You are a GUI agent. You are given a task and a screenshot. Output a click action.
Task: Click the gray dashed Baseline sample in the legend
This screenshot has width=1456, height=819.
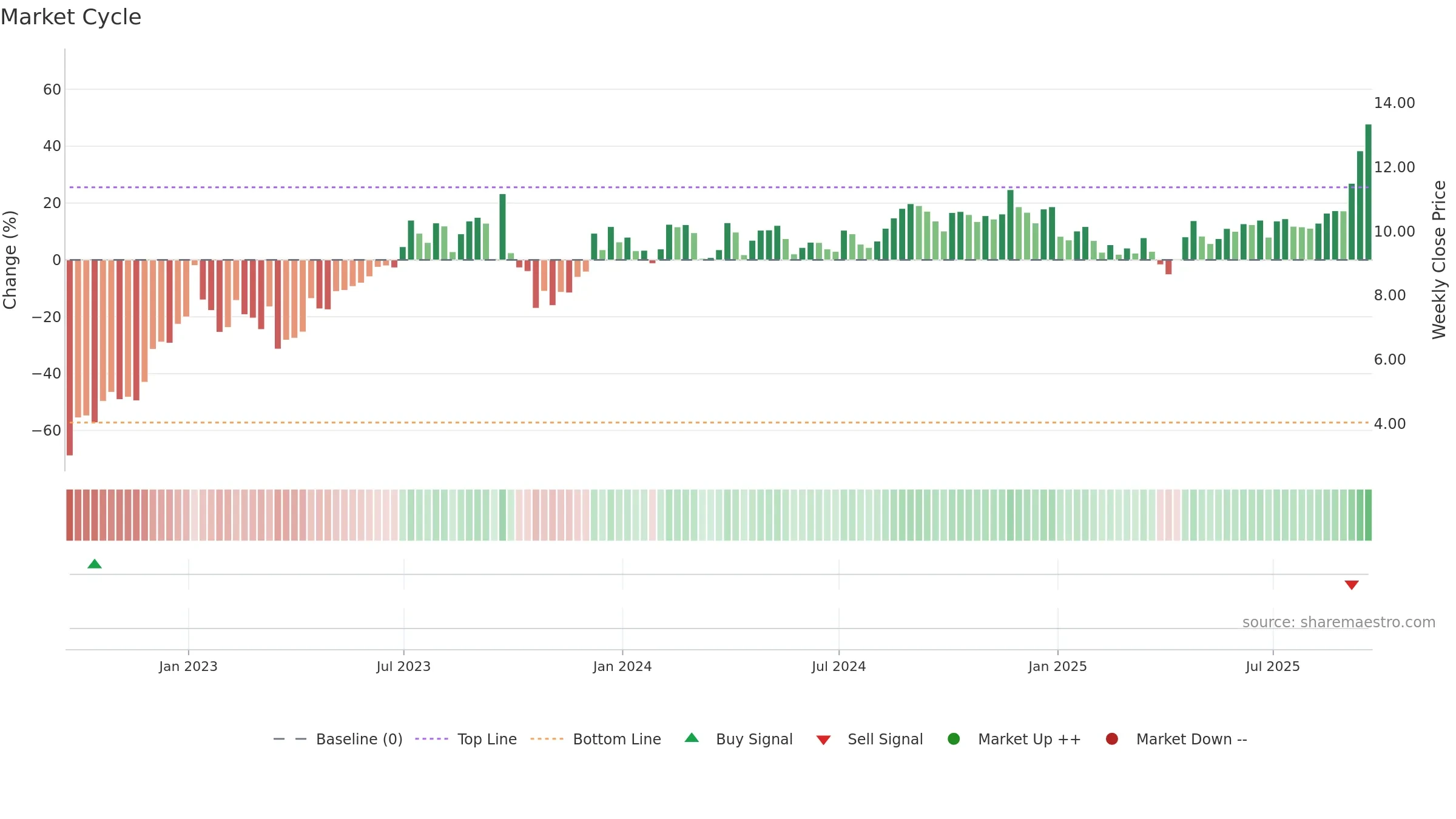pyautogui.click(x=290, y=739)
